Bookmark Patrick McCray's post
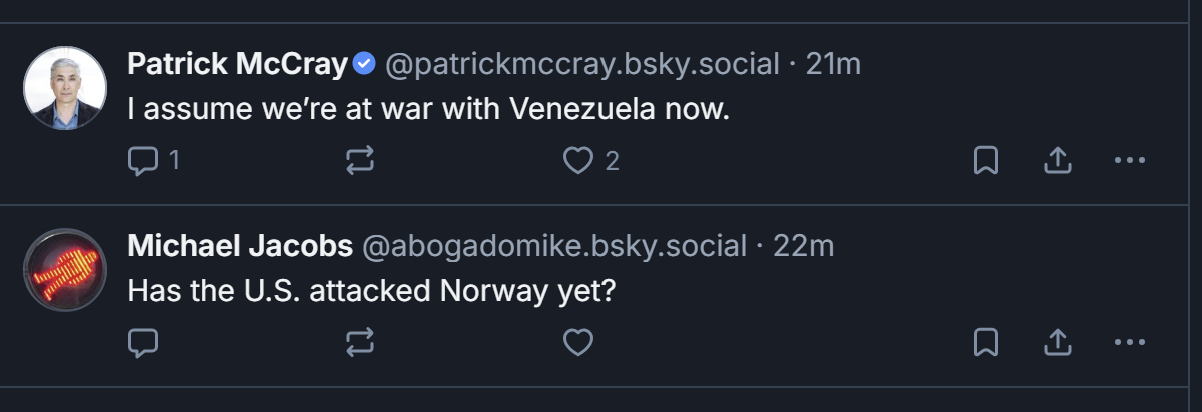 coord(986,161)
